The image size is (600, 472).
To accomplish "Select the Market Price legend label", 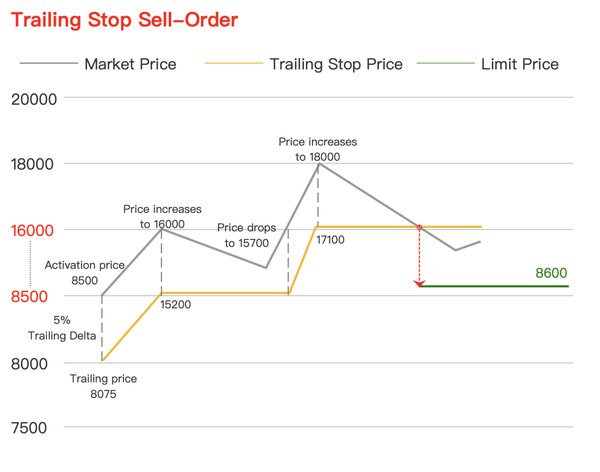I will [130, 64].
